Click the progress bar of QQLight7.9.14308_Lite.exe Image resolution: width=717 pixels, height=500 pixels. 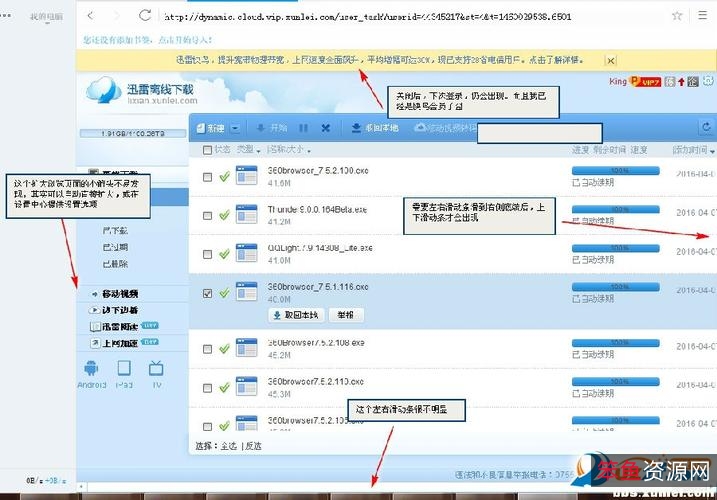click(x=615, y=248)
